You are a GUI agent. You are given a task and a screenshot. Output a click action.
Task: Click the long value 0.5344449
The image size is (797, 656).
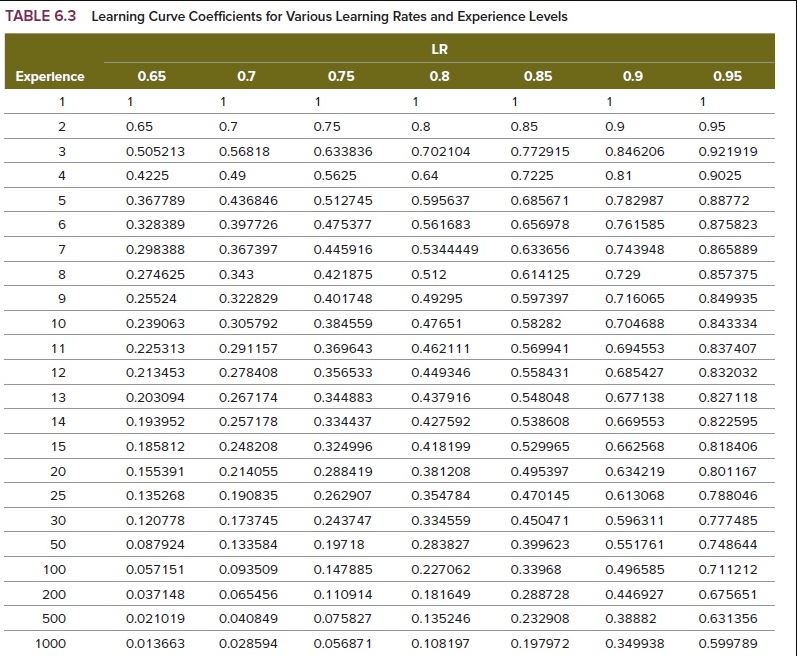(x=445, y=250)
